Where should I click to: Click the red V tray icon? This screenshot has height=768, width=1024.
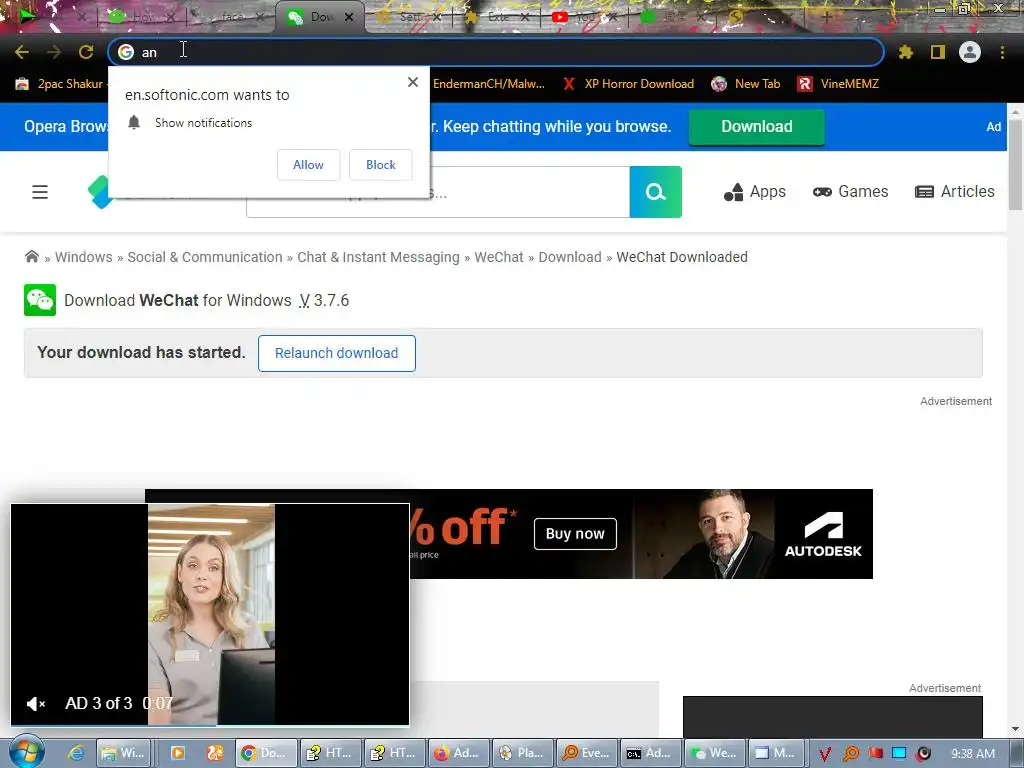click(x=825, y=754)
